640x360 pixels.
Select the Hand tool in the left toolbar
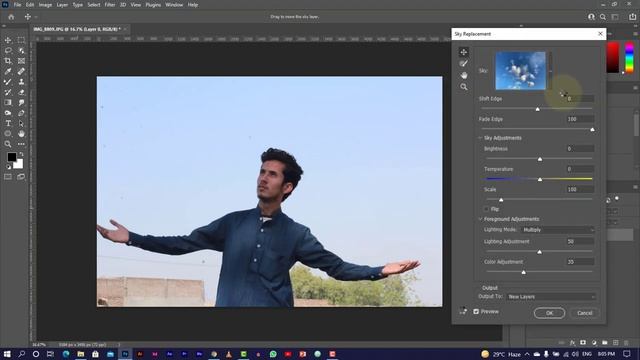coord(21,133)
